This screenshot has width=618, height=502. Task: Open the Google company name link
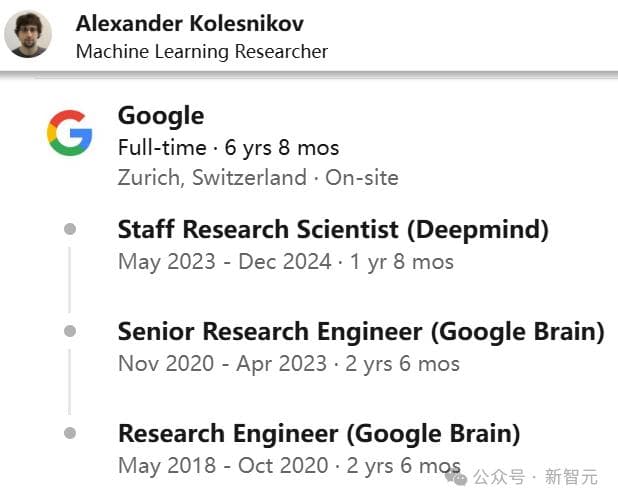[161, 115]
